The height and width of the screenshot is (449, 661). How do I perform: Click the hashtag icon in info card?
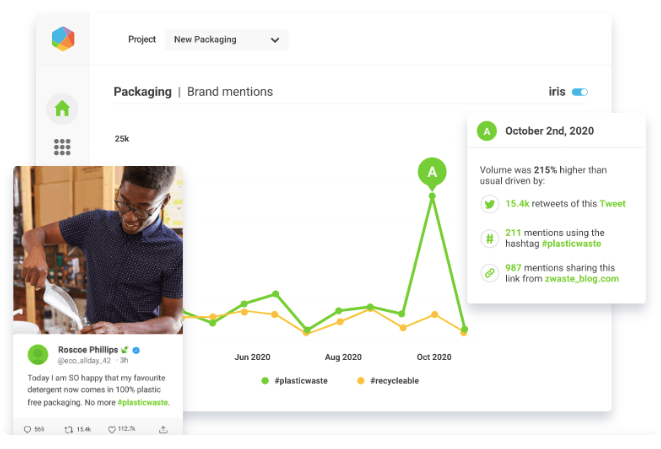489,239
